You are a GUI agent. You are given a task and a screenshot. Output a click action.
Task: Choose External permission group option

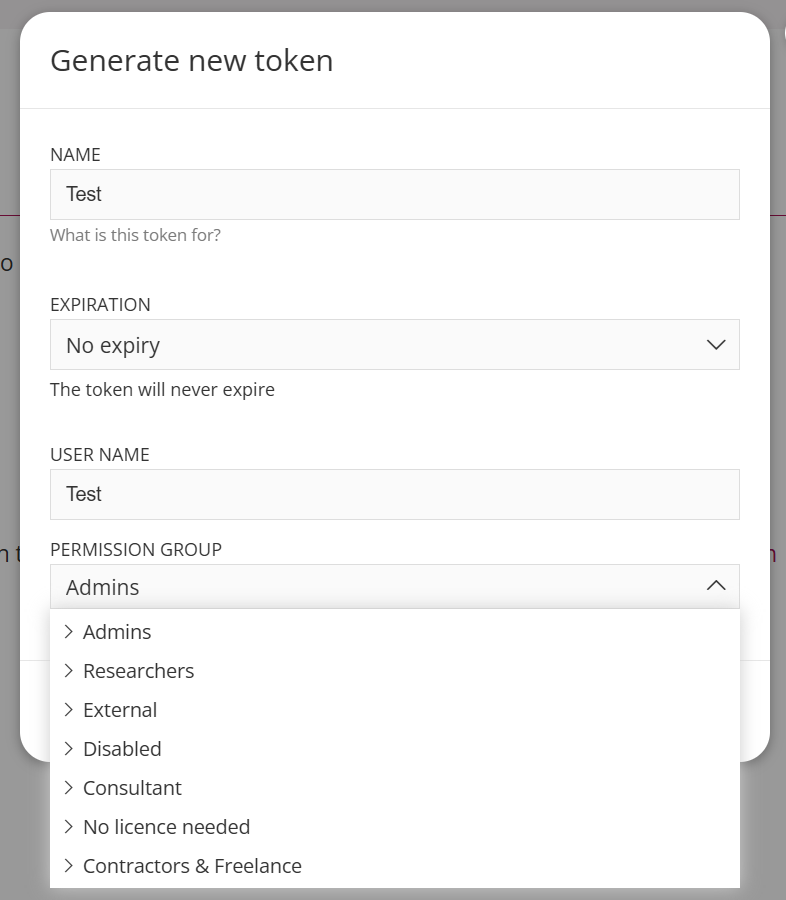pyautogui.click(x=120, y=710)
